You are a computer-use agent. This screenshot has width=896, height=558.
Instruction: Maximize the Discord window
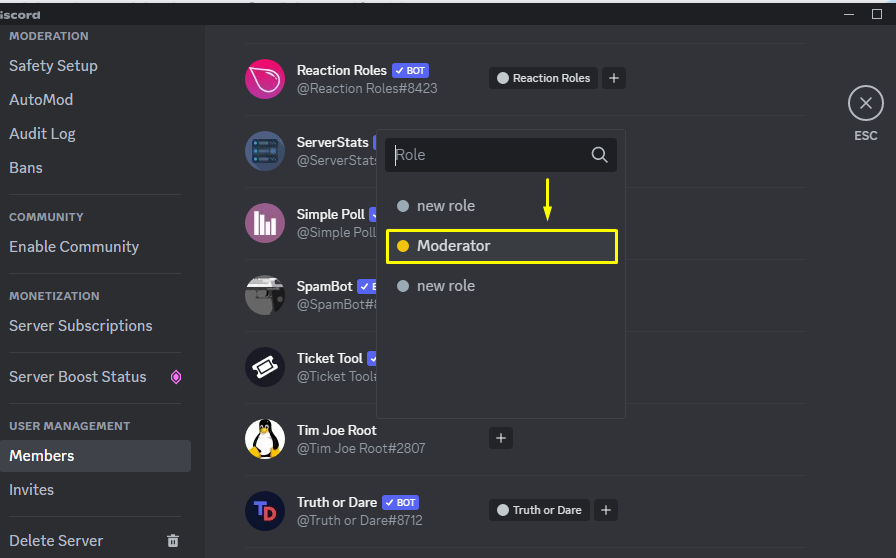pyautogui.click(x=877, y=14)
